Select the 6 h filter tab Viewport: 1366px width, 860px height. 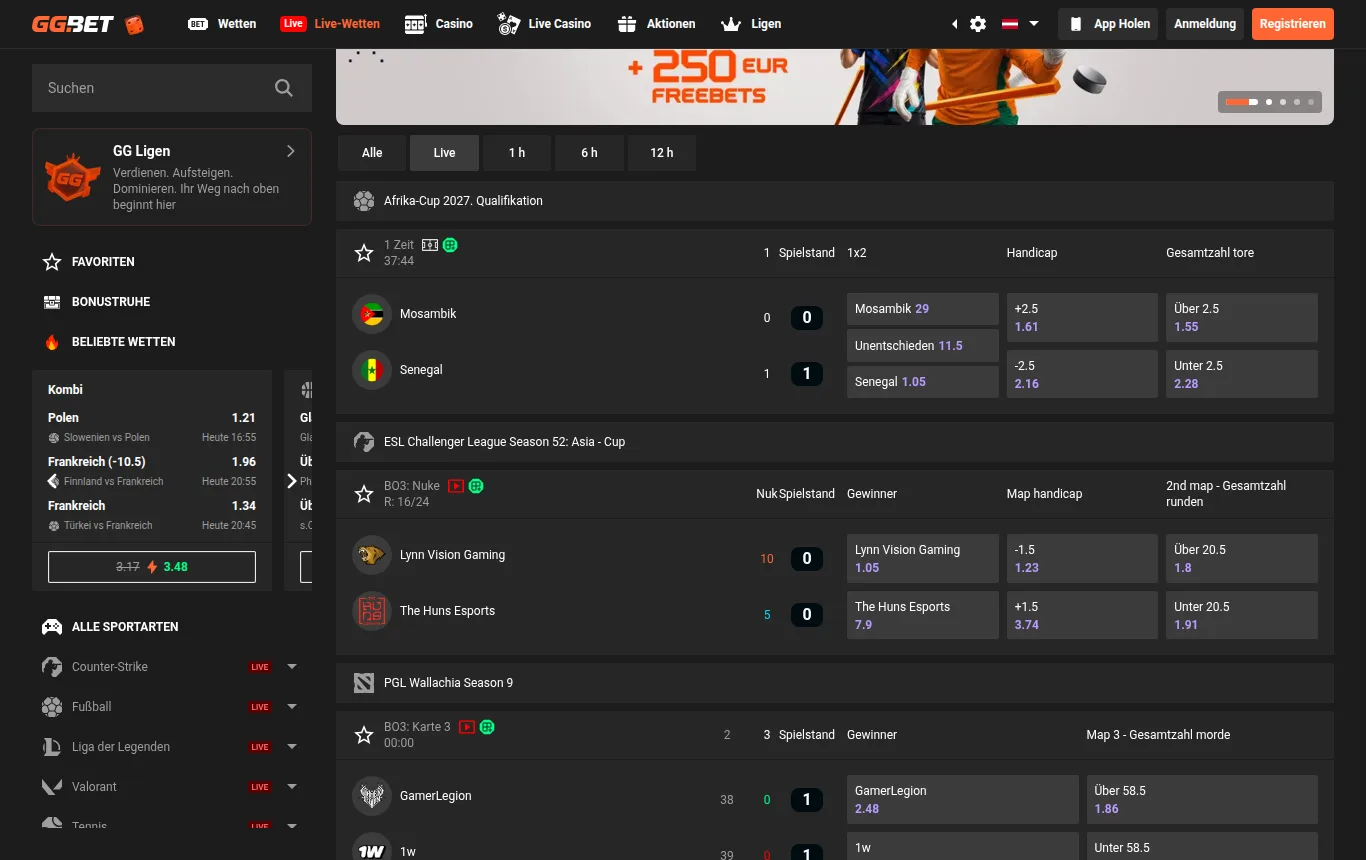click(x=589, y=153)
